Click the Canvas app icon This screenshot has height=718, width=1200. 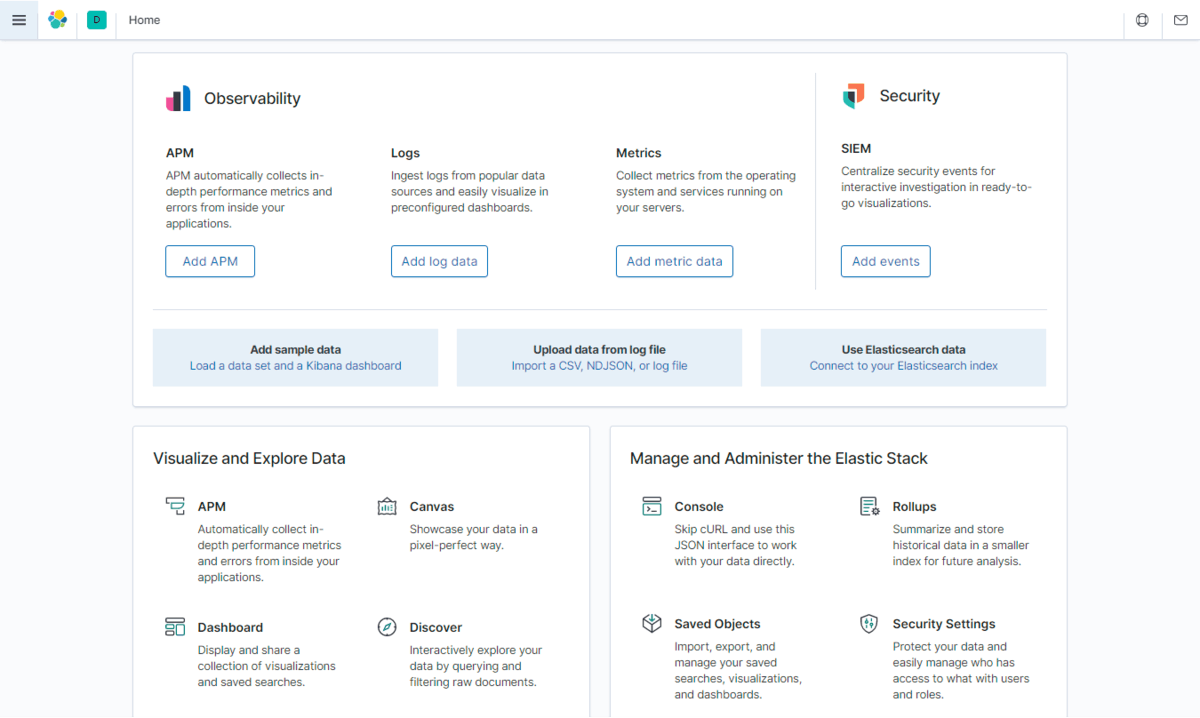tap(387, 507)
